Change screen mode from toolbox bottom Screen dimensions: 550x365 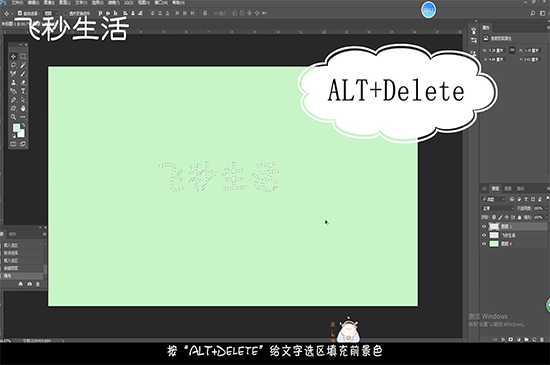23,144
